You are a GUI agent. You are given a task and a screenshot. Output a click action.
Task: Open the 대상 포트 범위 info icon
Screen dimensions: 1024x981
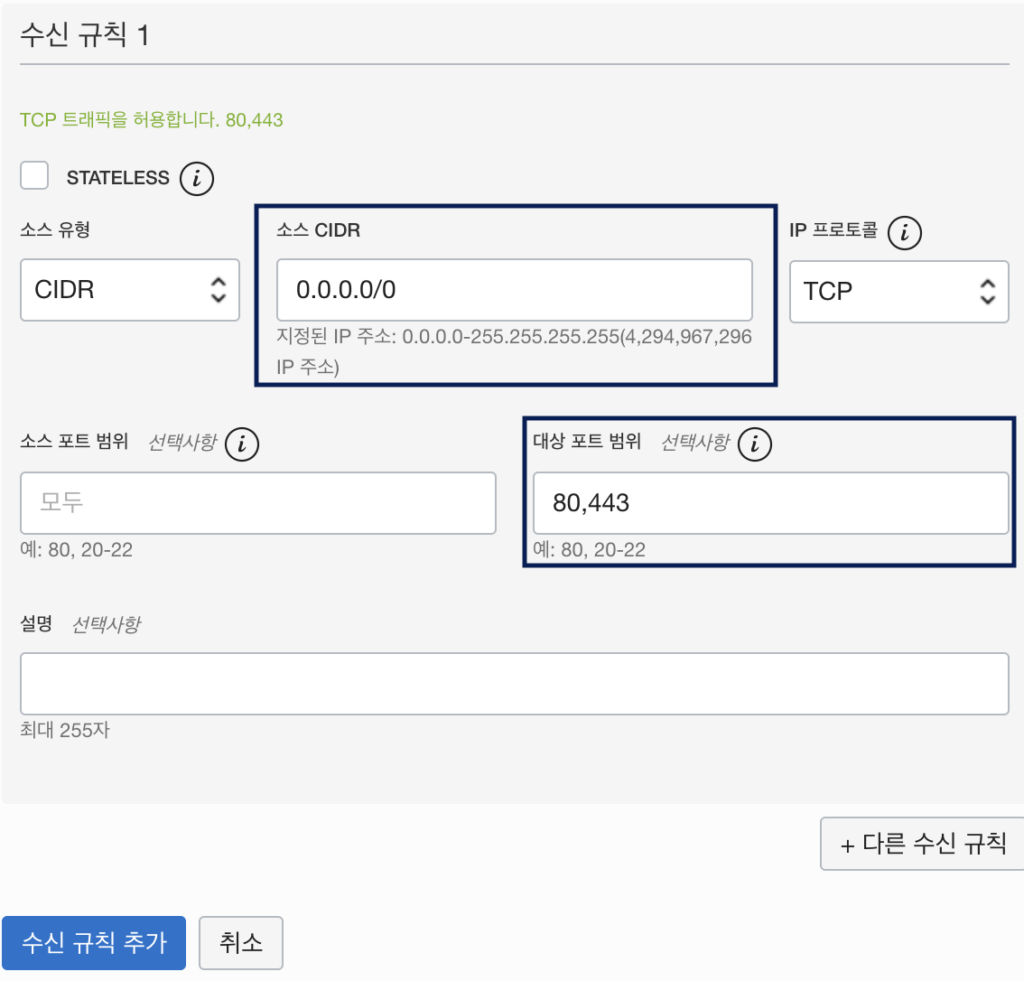[x=755, y=444]
